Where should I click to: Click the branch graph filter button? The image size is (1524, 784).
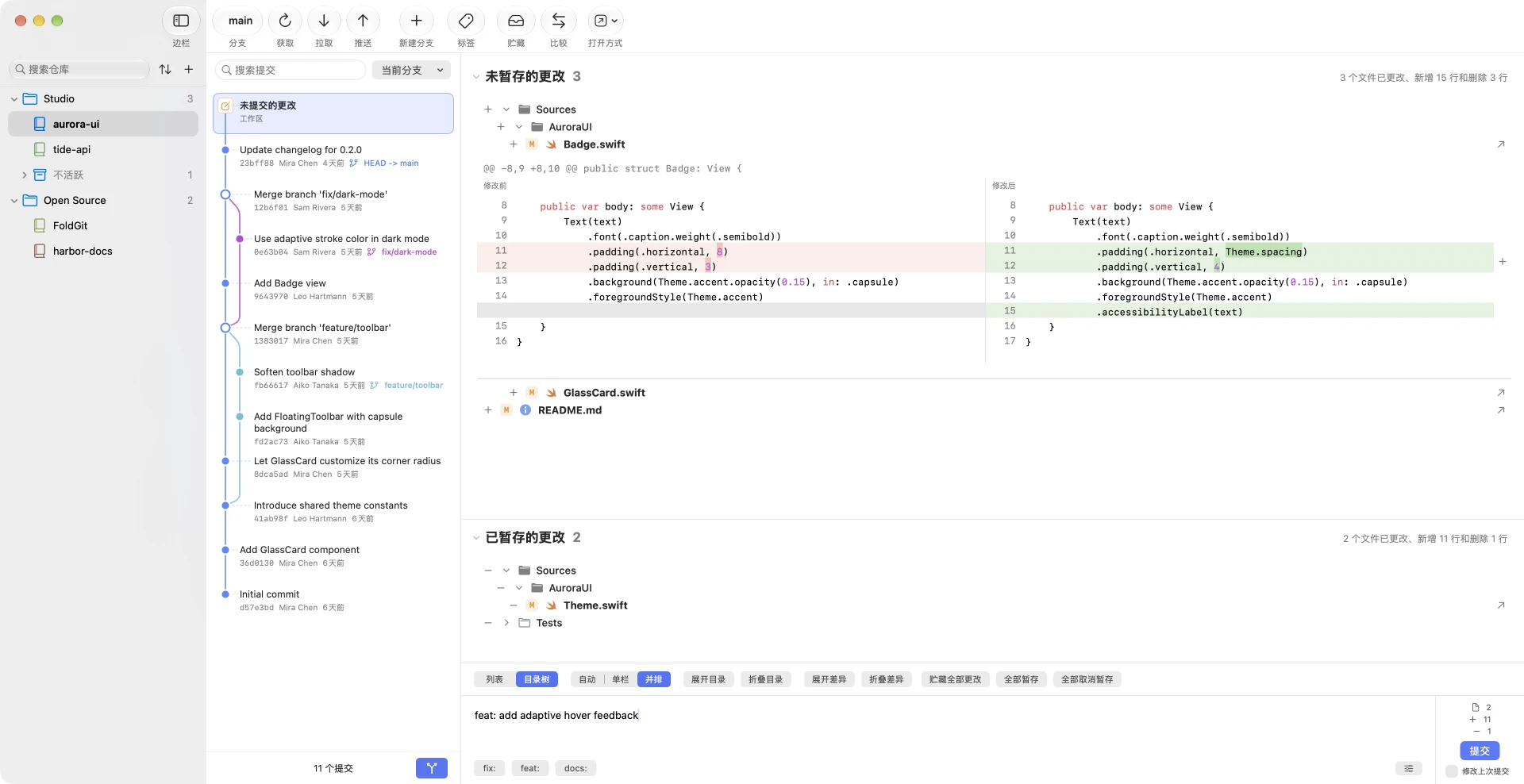(432, 768)
